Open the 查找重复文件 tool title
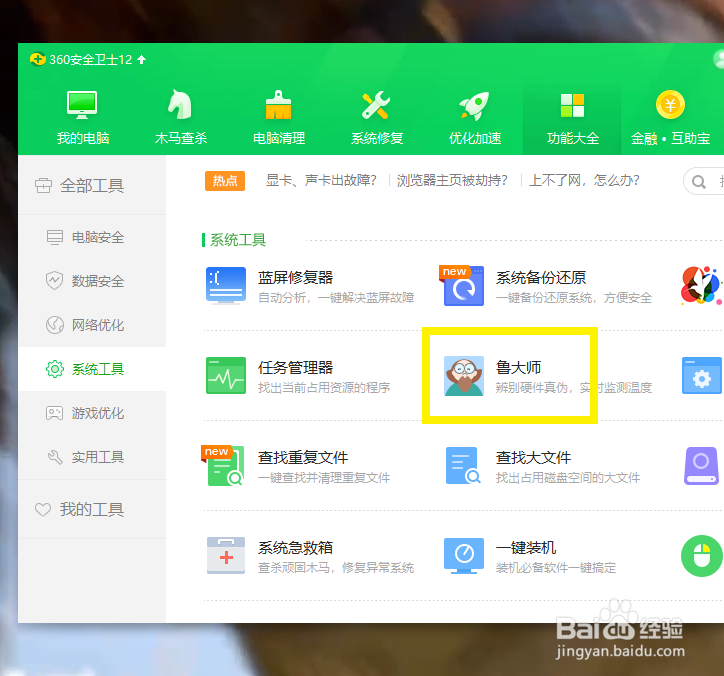This screenshot has height=676, width=724. 303,458
